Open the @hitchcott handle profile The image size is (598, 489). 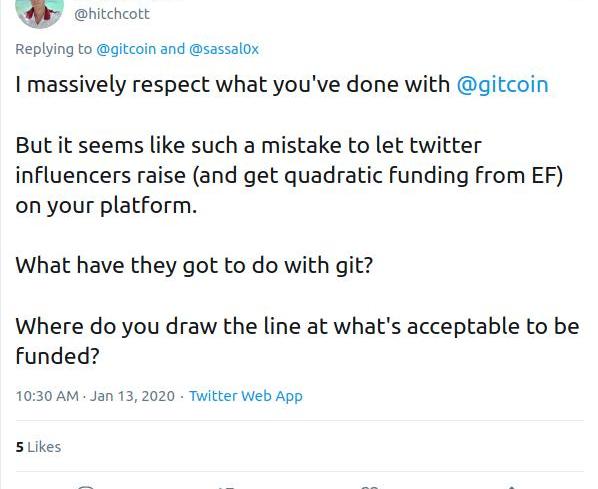coord(112,14)
